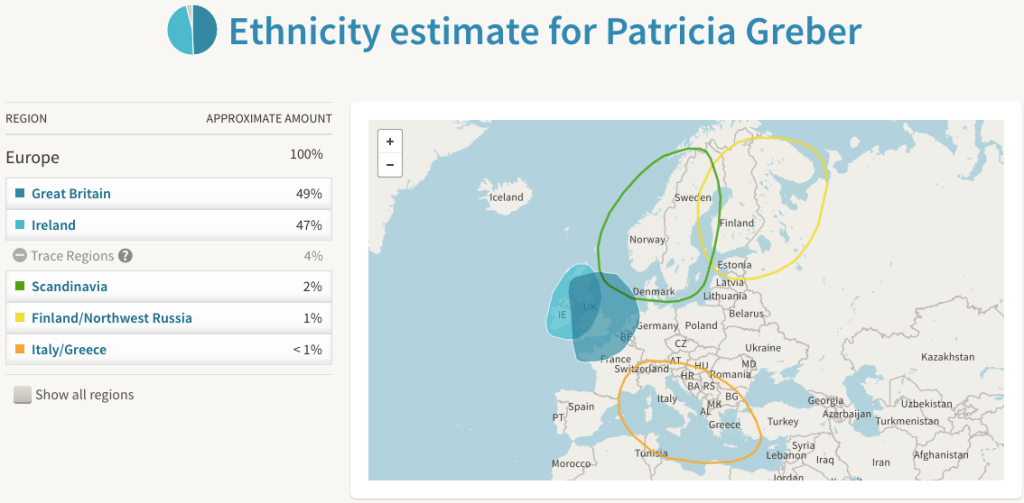Open the Italy/Greece region link

click(x=69, y=349)
